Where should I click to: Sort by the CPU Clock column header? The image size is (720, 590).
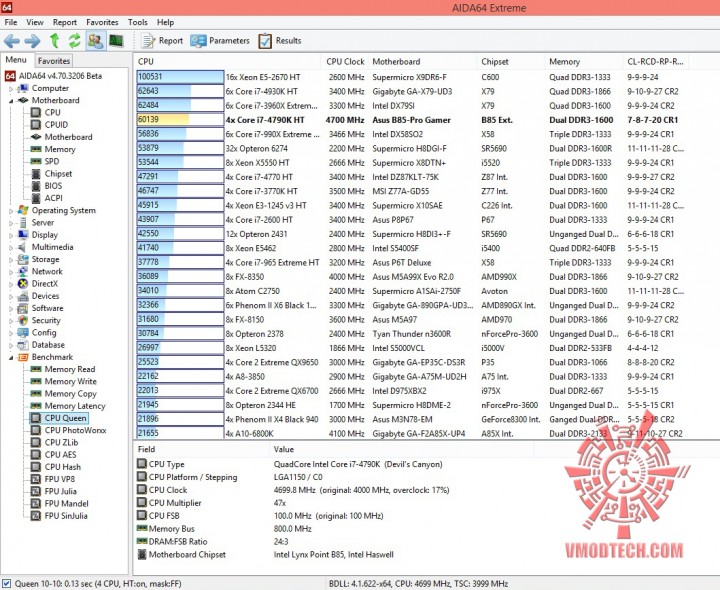(x=345, y=62)
